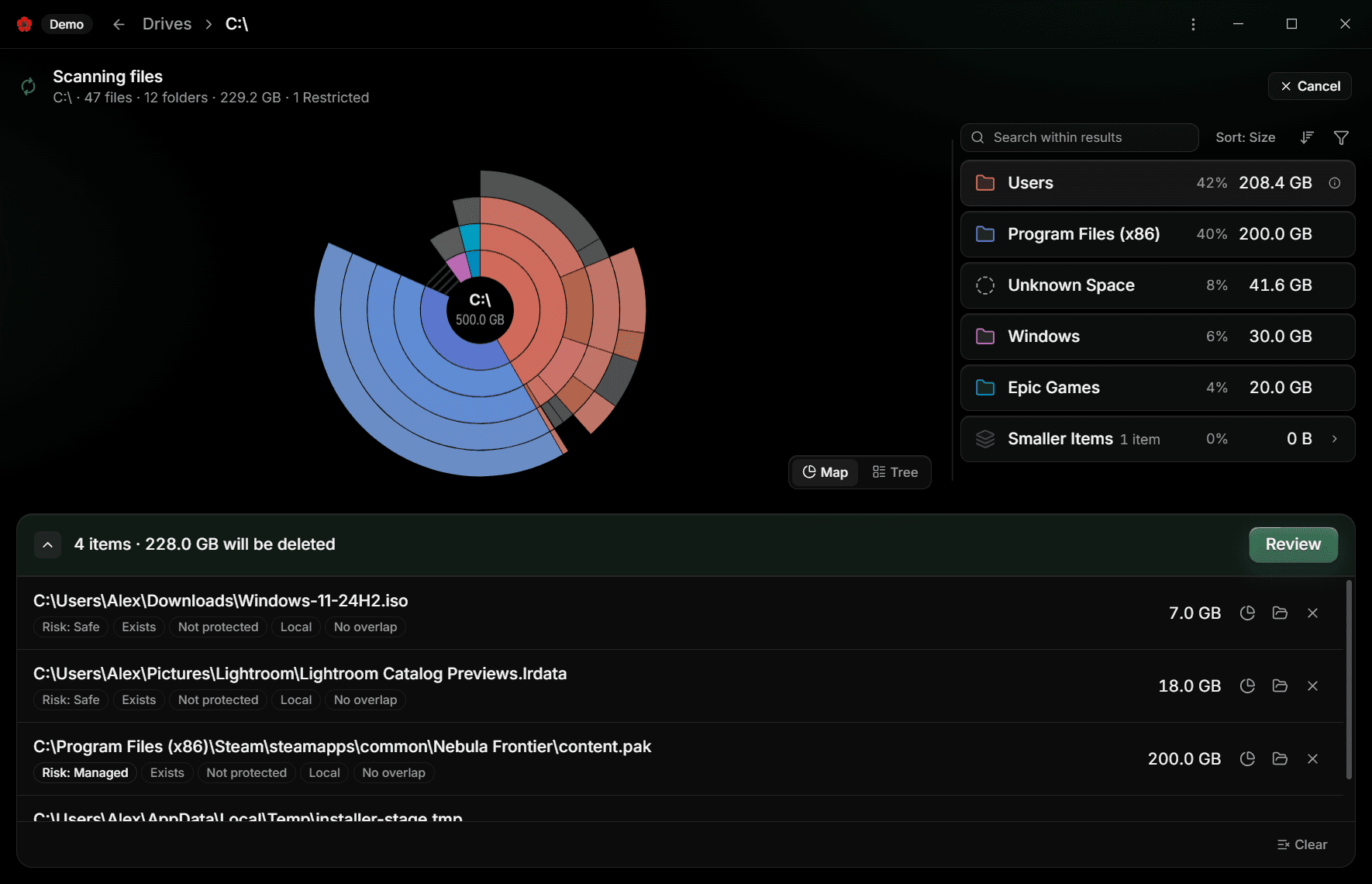Click the info icon on the Users row
Image resolution: width=1372 pixels, height=884 pixels.
1335,183
